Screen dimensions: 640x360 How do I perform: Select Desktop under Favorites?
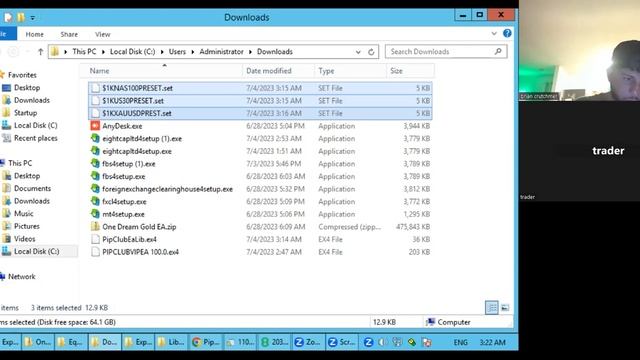click(27, 88)
